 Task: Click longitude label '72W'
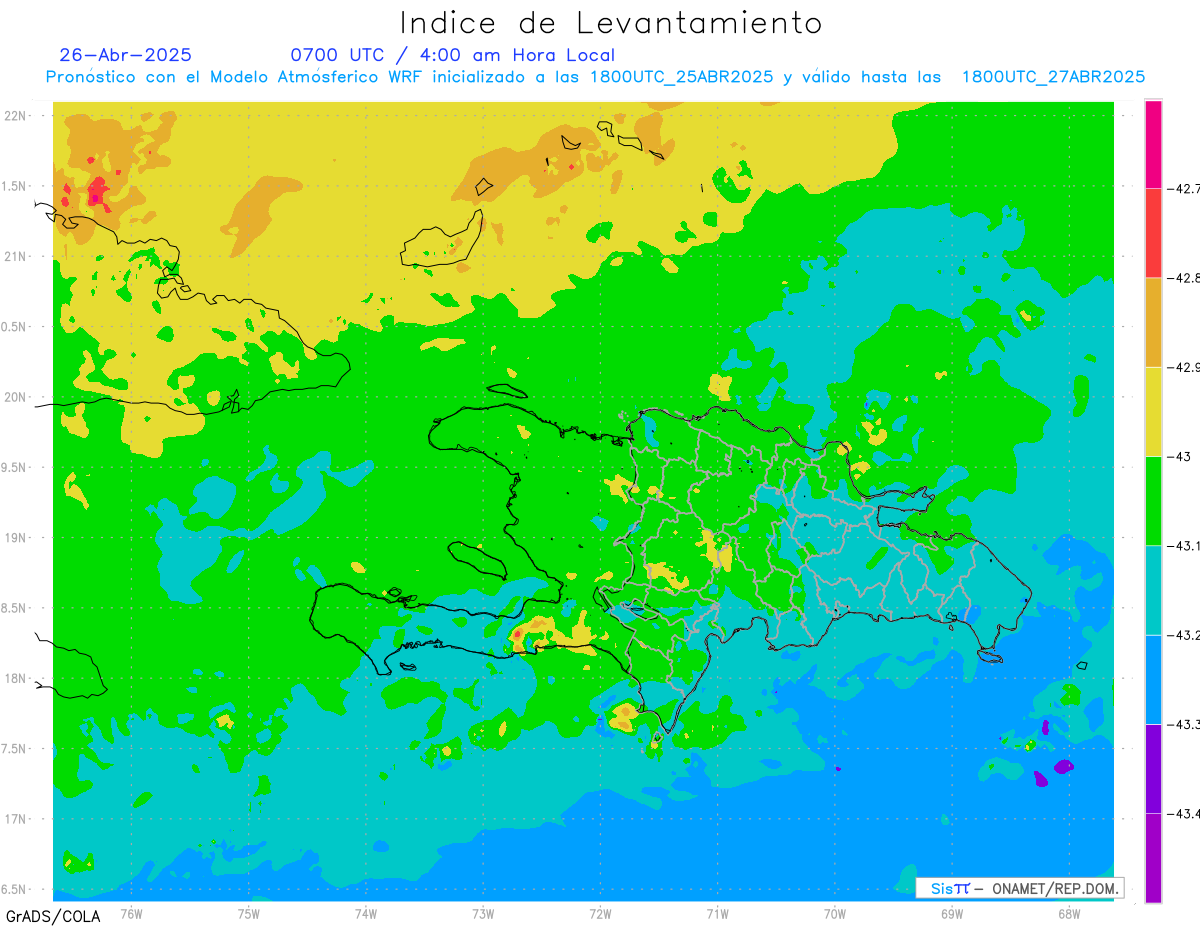600,913
